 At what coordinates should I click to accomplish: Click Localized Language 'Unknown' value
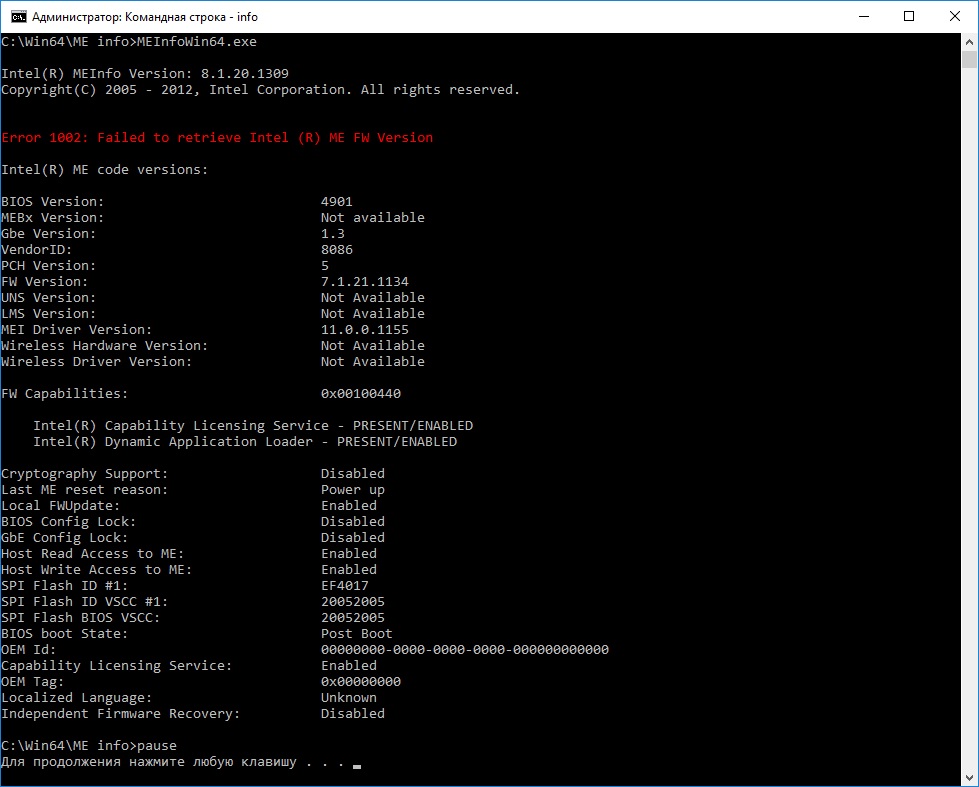349,698
